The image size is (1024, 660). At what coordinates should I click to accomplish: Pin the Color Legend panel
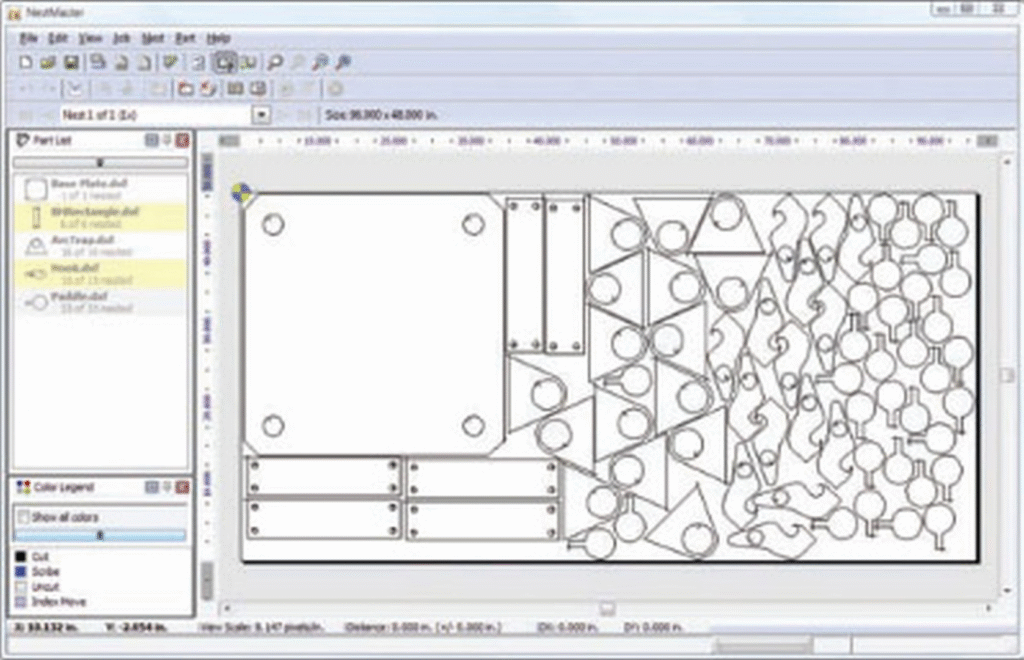[168, 487]
